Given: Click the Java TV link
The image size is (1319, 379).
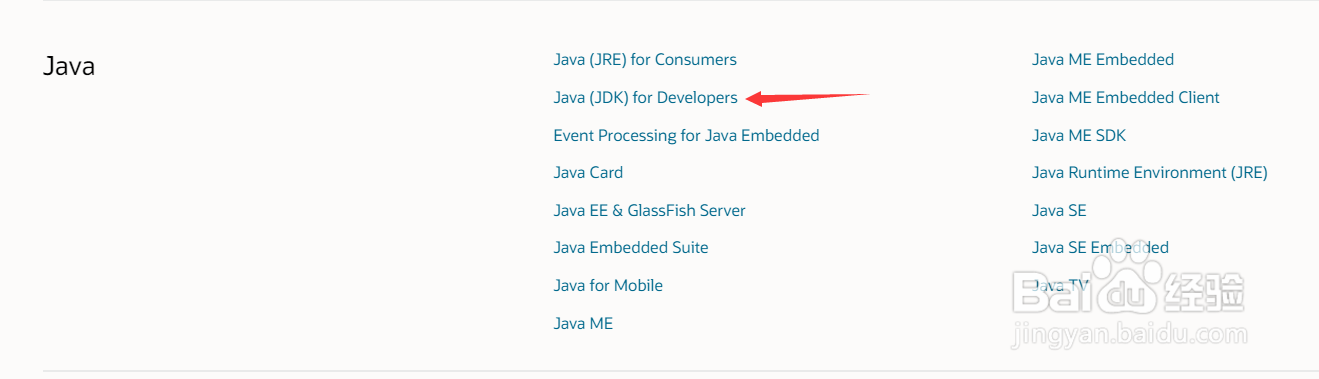Looking at the screenshot, I should pos(1060,286).
